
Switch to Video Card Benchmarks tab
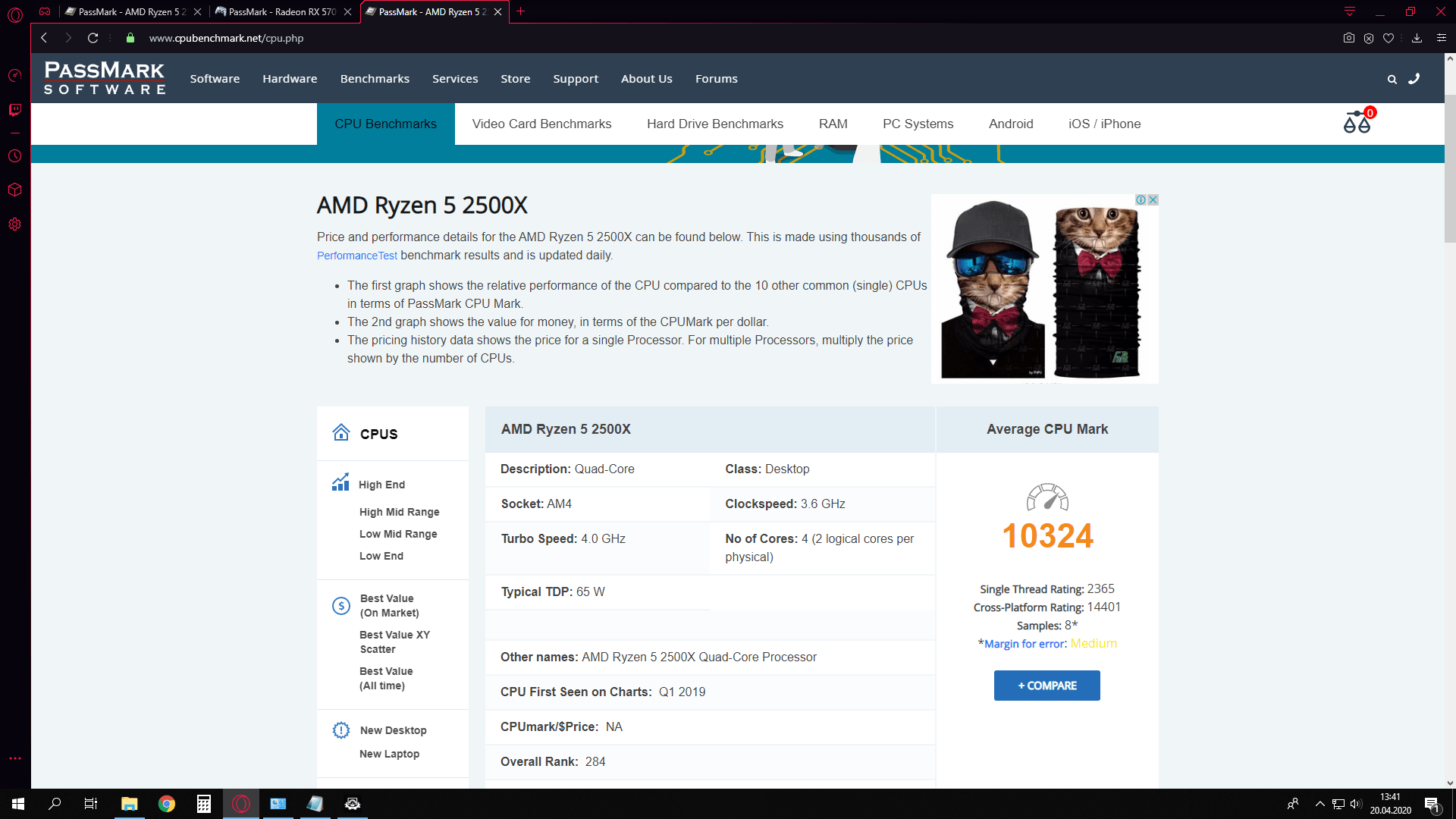click(x=541, y=124)
